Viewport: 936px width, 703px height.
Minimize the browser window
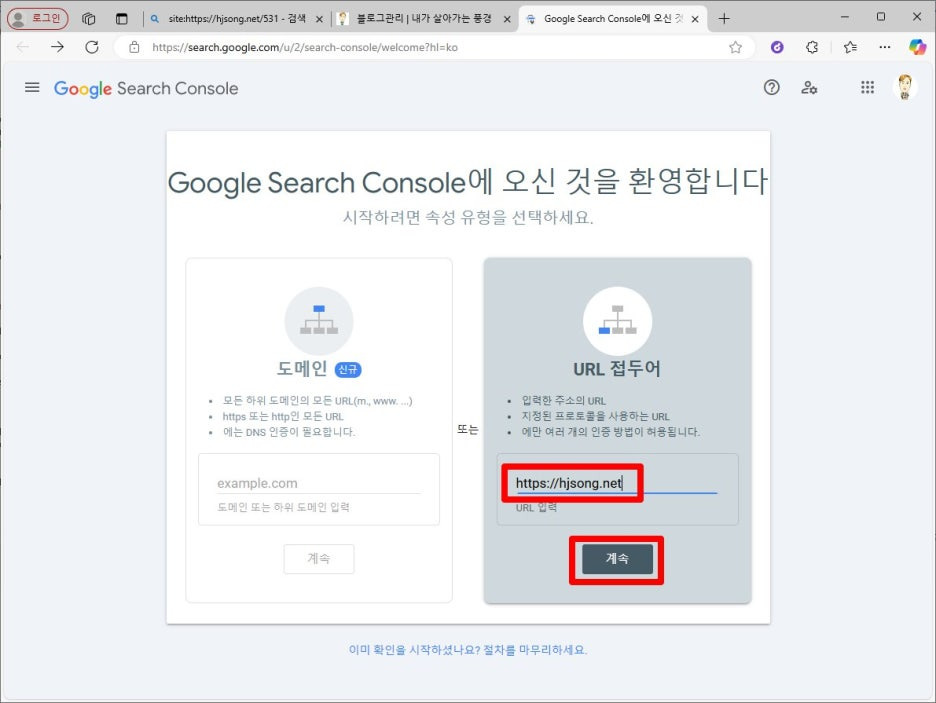click(x=844, y=17)
